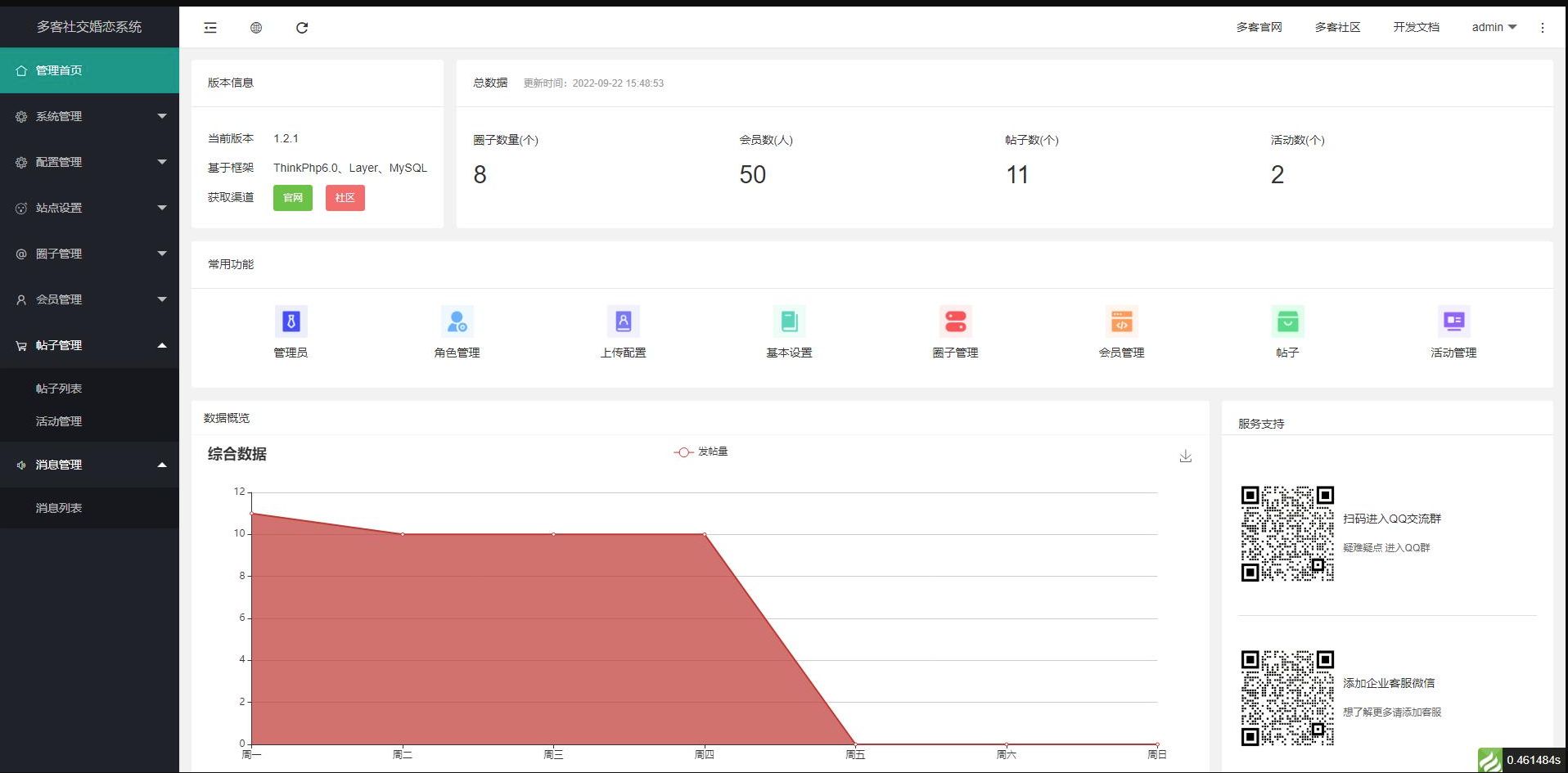Open the 活动管理 shortcut icon
This screenshot has width=1568, height=773.
1453,322
